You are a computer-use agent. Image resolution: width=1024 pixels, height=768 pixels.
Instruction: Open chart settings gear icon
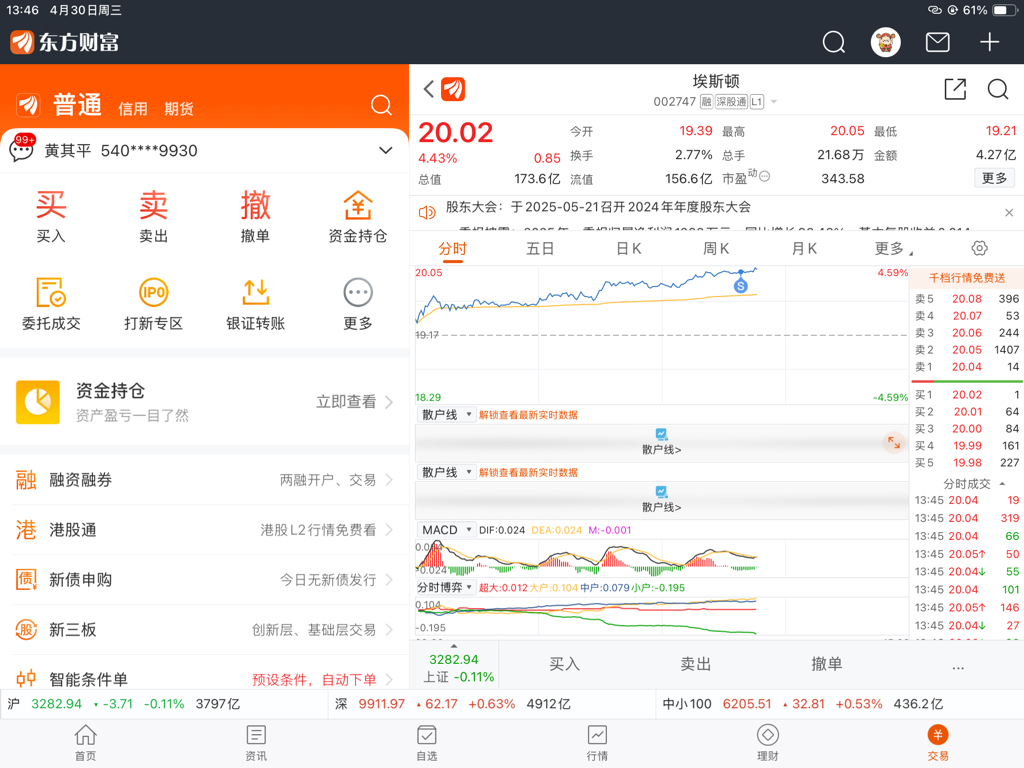coord(979,248)
